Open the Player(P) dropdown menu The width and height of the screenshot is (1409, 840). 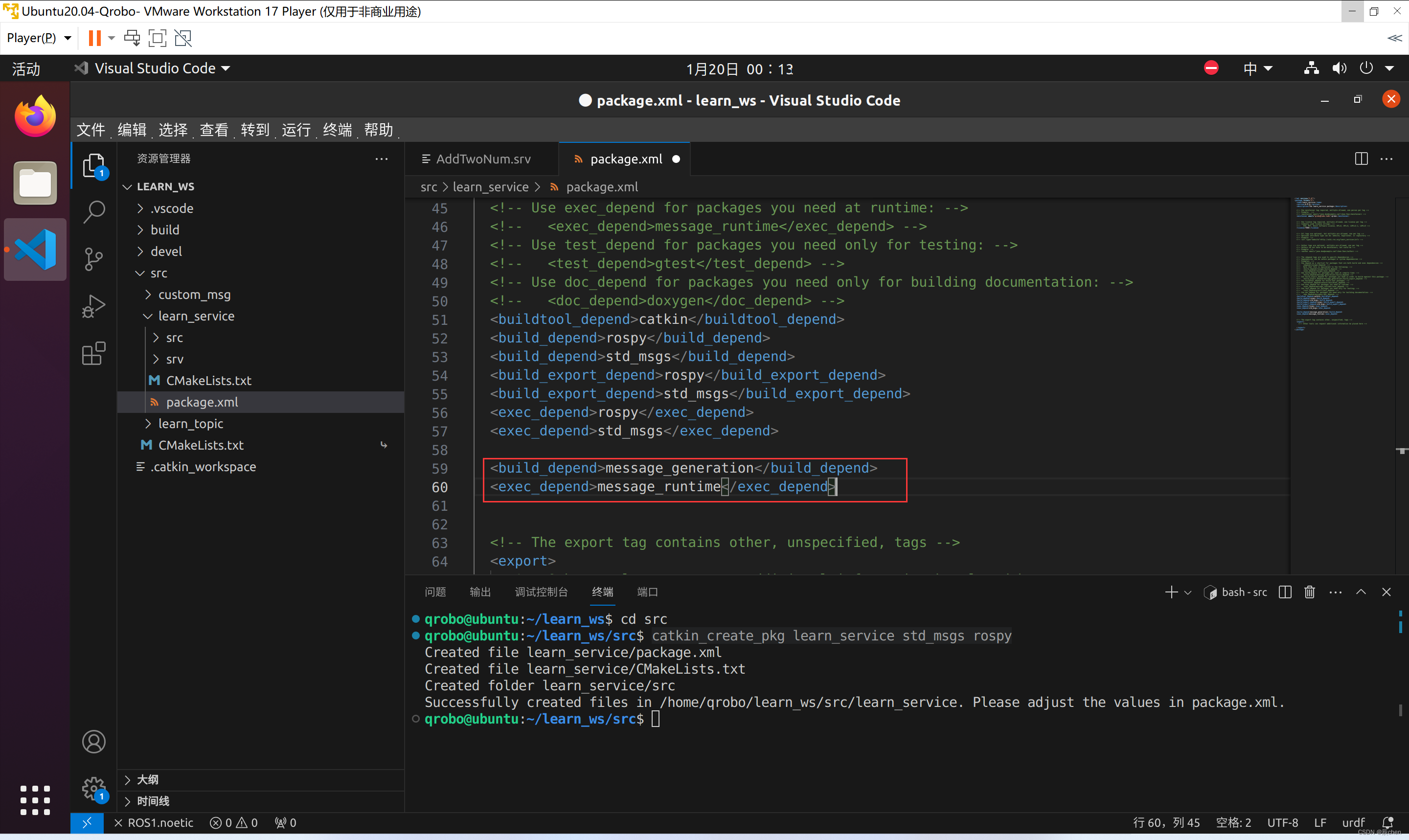coord(39,38)
